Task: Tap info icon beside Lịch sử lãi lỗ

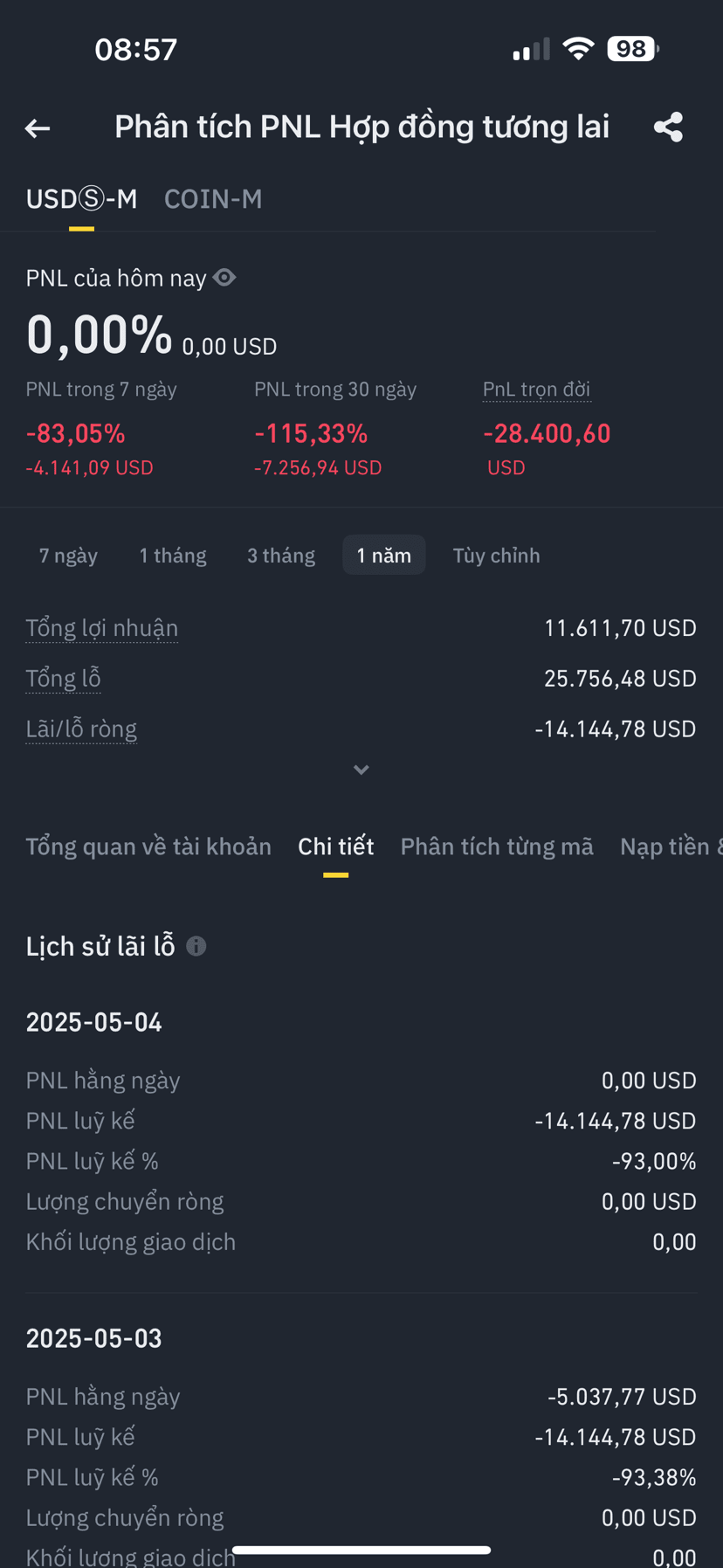Action: pyautogui.click(x=196, y=946)
